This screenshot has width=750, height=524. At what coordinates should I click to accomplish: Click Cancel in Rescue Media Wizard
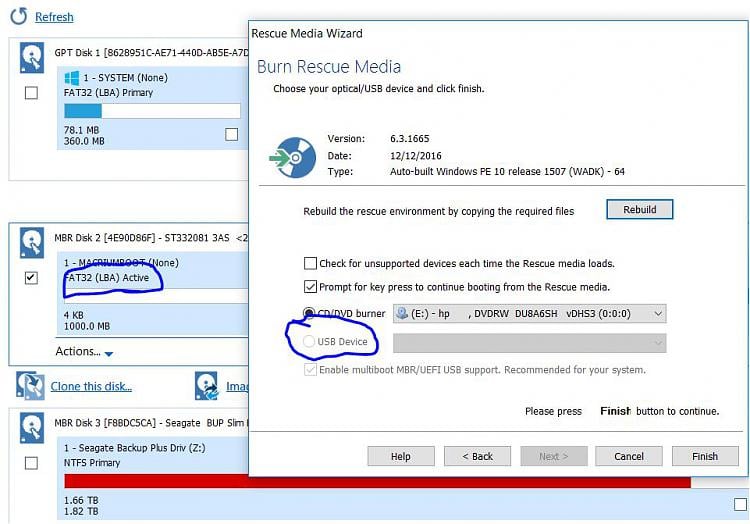(x=629, y=456)
